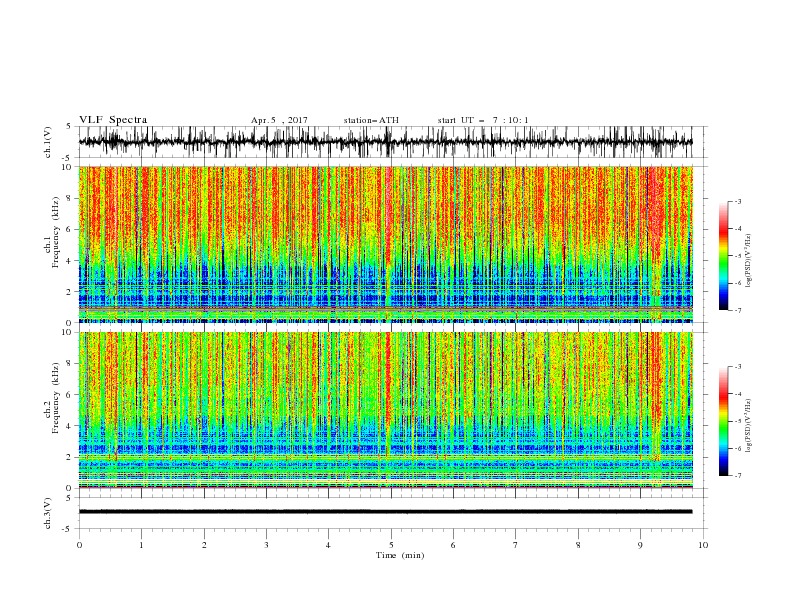
Task: Click the upper colorbar 'log(PSD)(V²/Hz)' label
Action: tap(748, 261)
